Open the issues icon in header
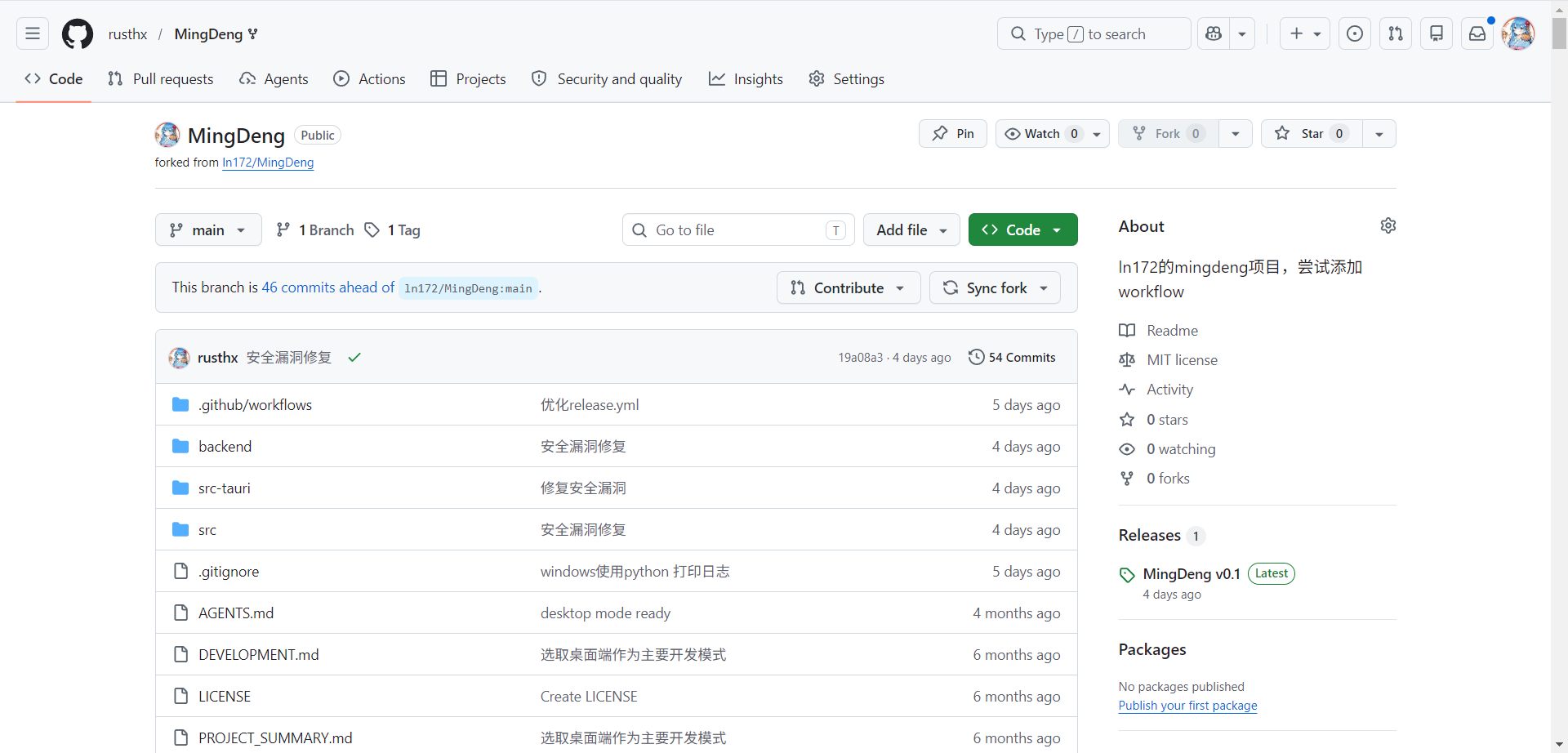This screenshot has height=753, width=1568. pos(1354,33)
